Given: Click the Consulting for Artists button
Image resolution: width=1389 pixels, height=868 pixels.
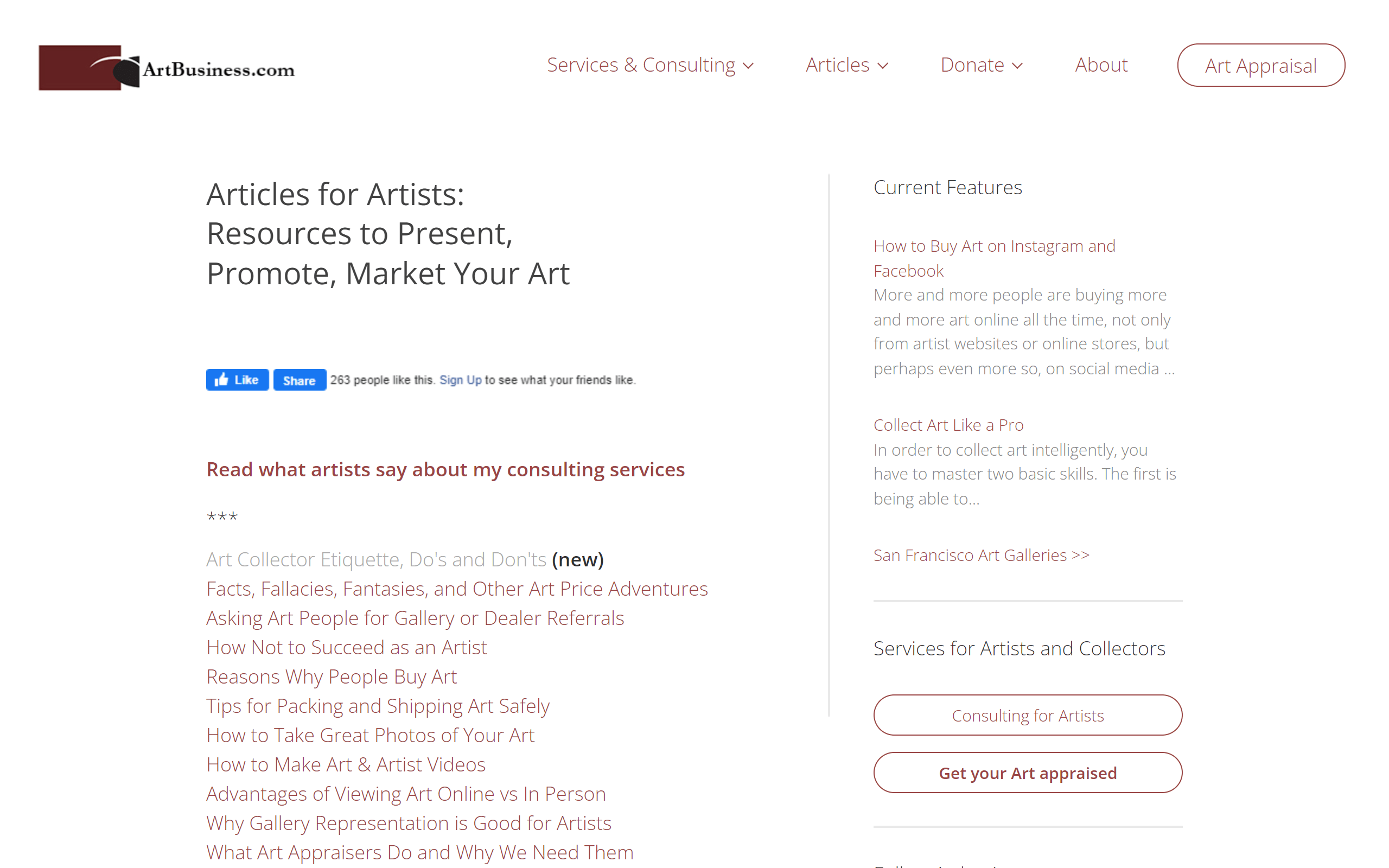Looking at the screenshot, I should click(1027, 716).
